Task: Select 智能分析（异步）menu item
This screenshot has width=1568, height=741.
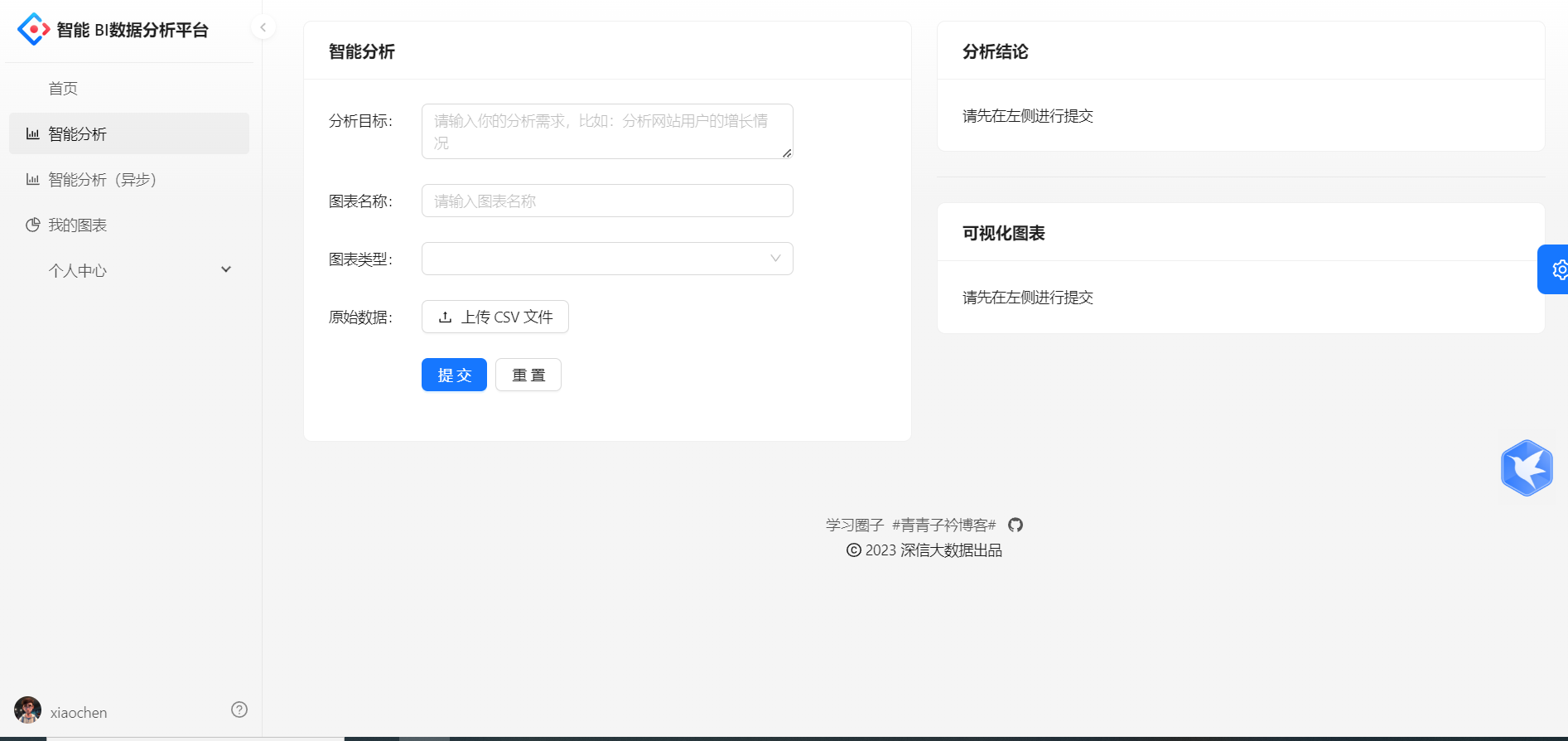Action: 102,180
